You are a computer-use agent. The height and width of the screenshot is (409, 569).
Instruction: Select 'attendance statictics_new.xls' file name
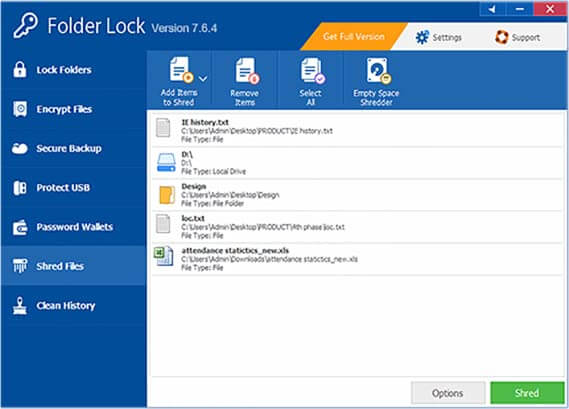click(235, 251)
